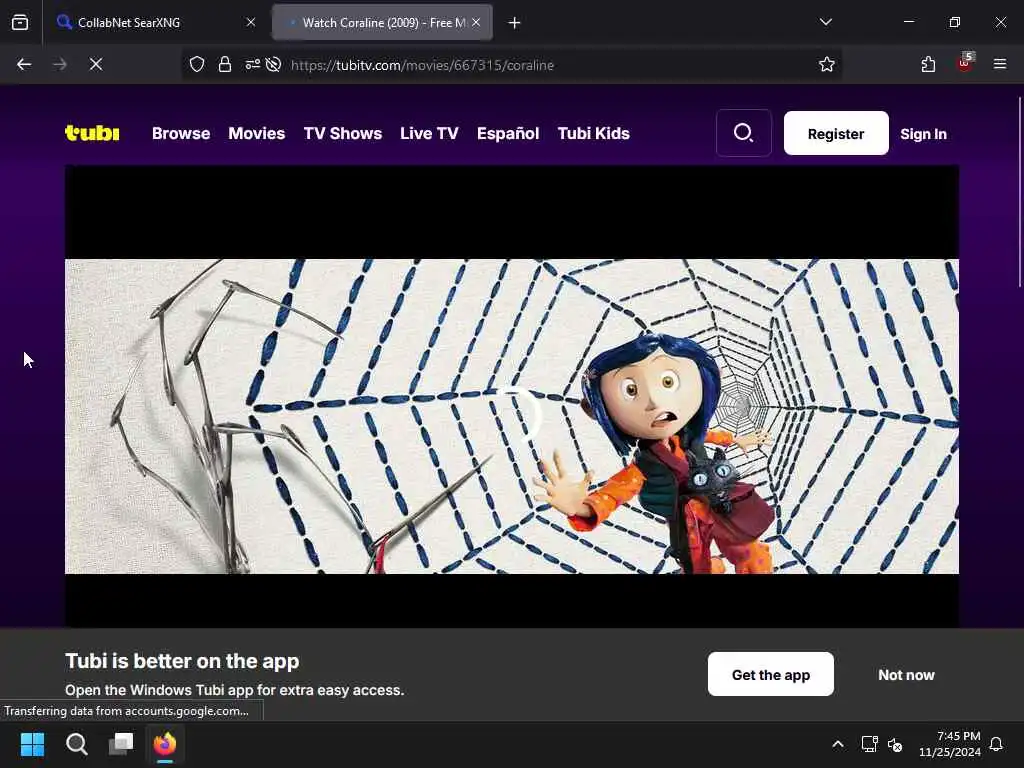1024x768 pixels.
Task: Click Get the app button
Action: click(771, 674)
